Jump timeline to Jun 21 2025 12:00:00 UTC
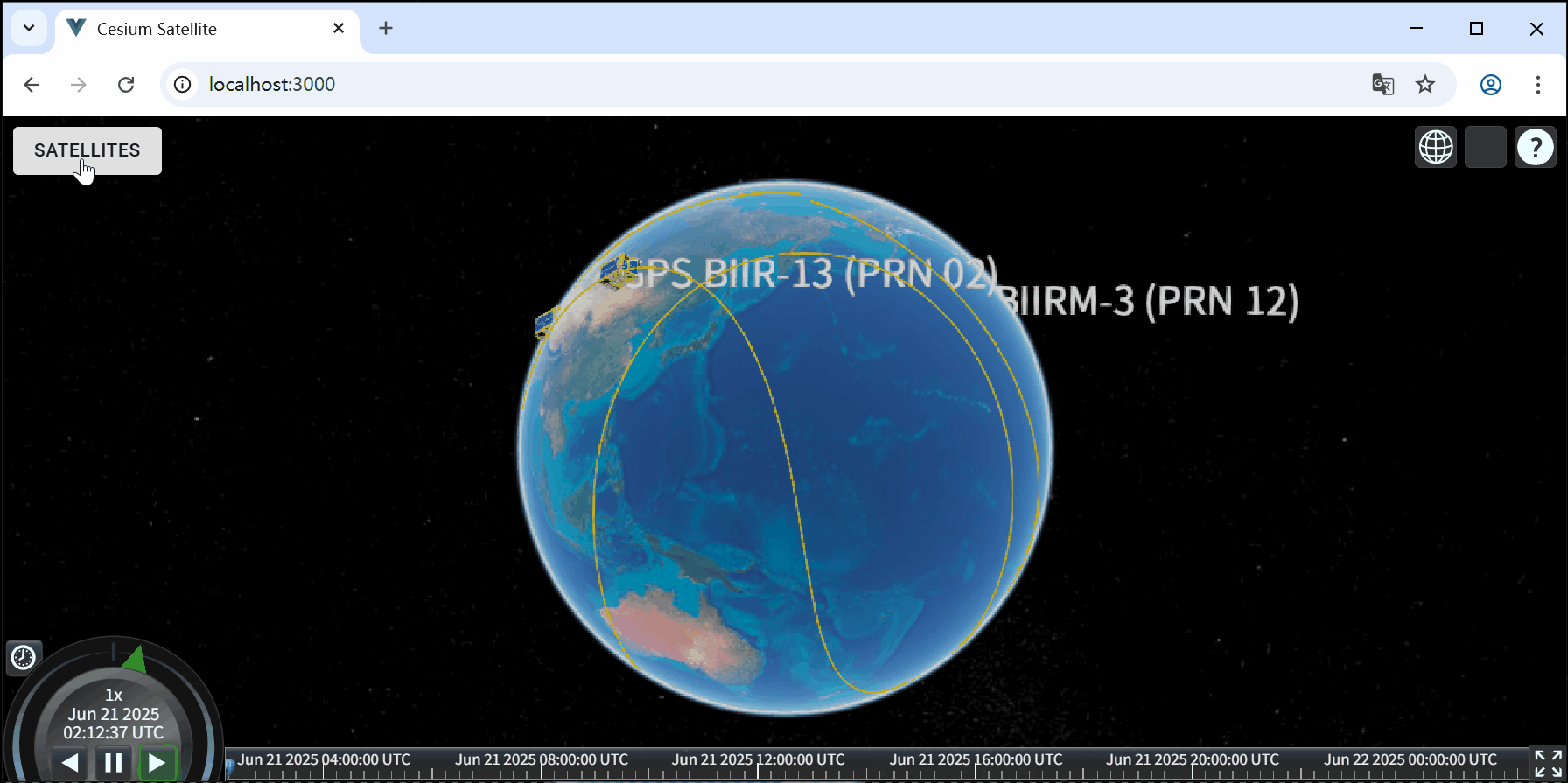This screenshot has width=1568, height=783. pos(759,759)
